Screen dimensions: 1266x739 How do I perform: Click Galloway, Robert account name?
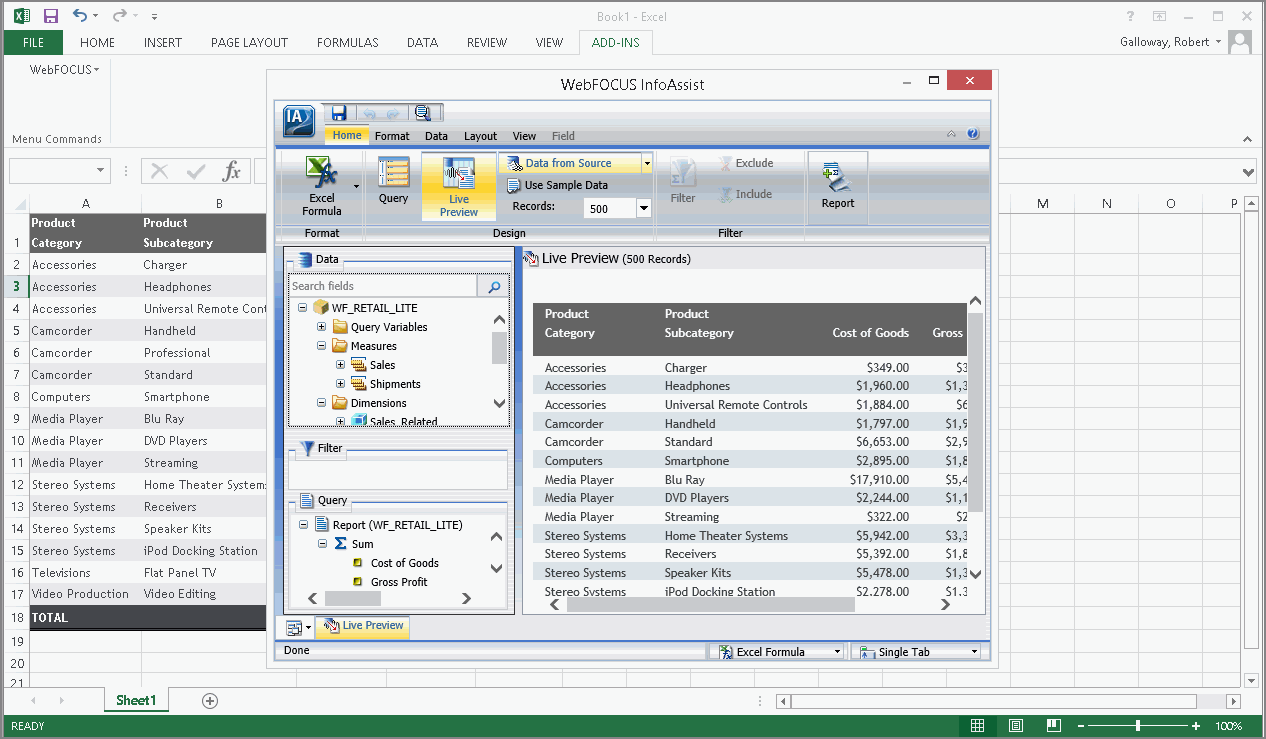point(1166,42)
